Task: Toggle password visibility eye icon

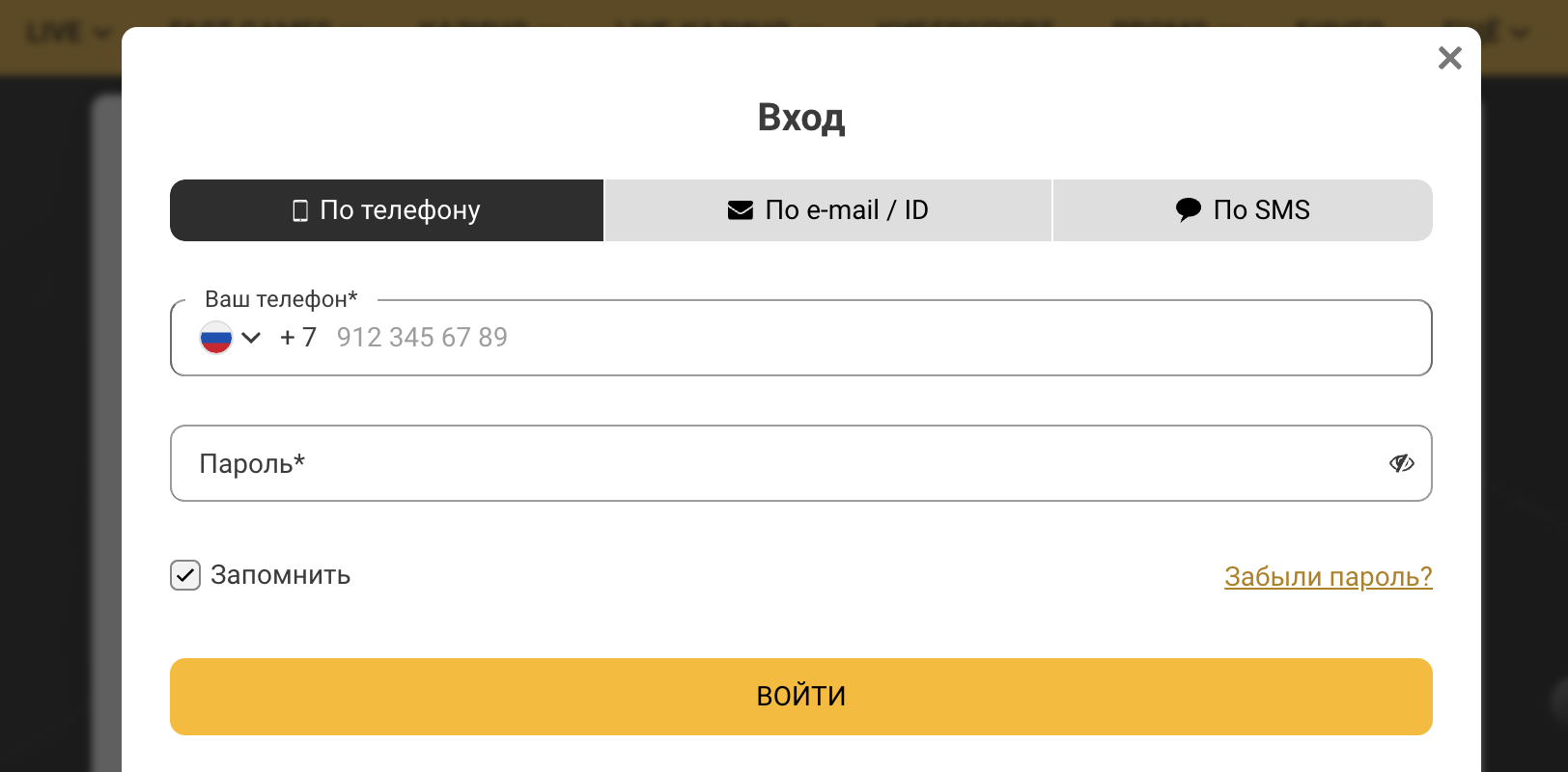Action: pos(1402,463)
